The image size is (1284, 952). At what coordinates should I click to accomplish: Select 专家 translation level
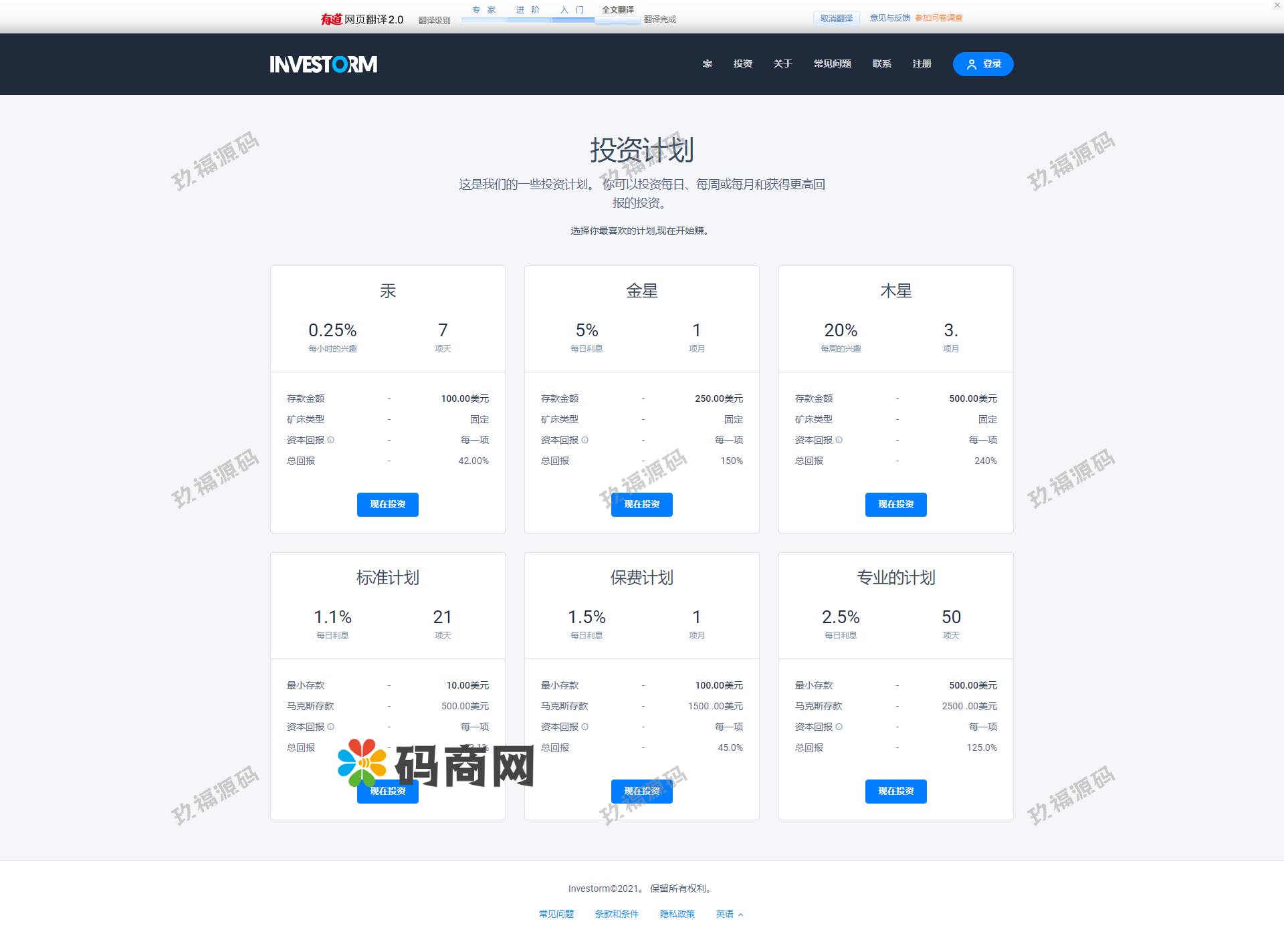484,10
